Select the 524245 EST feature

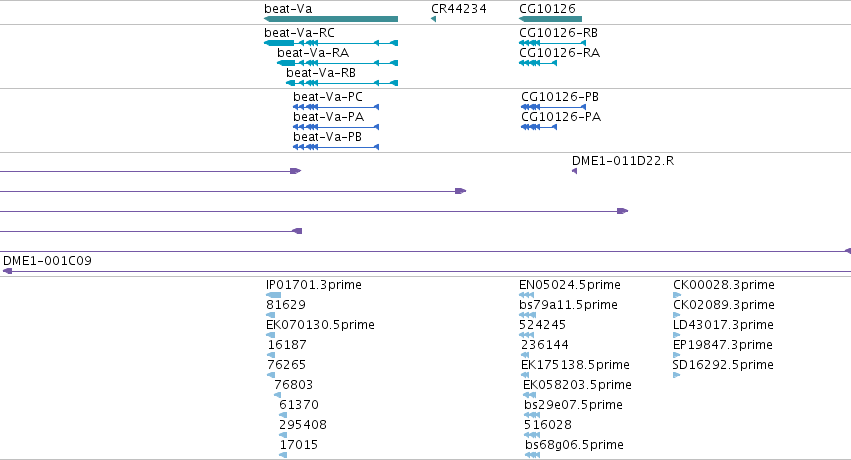(x=543, y=325)
